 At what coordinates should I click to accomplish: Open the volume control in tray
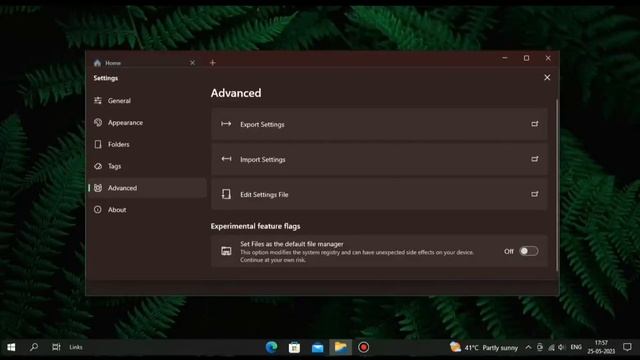(x=562, y=347)
